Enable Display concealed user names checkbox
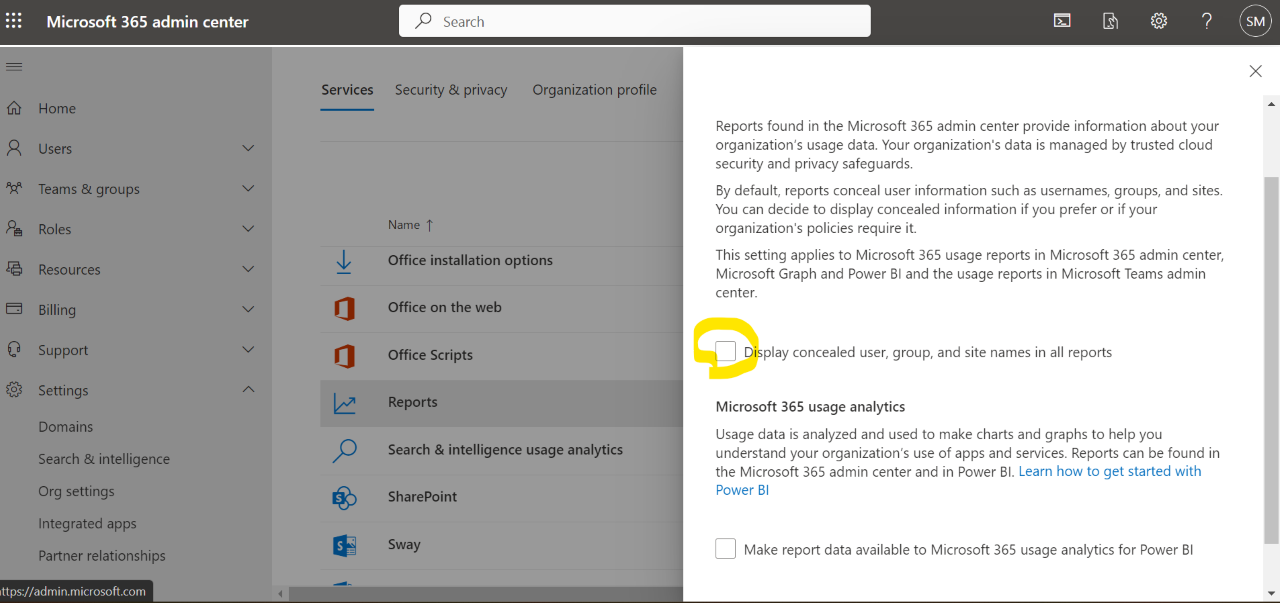Screen dimensions: 1280x603 pyautogui.click(x=726, y=351)
